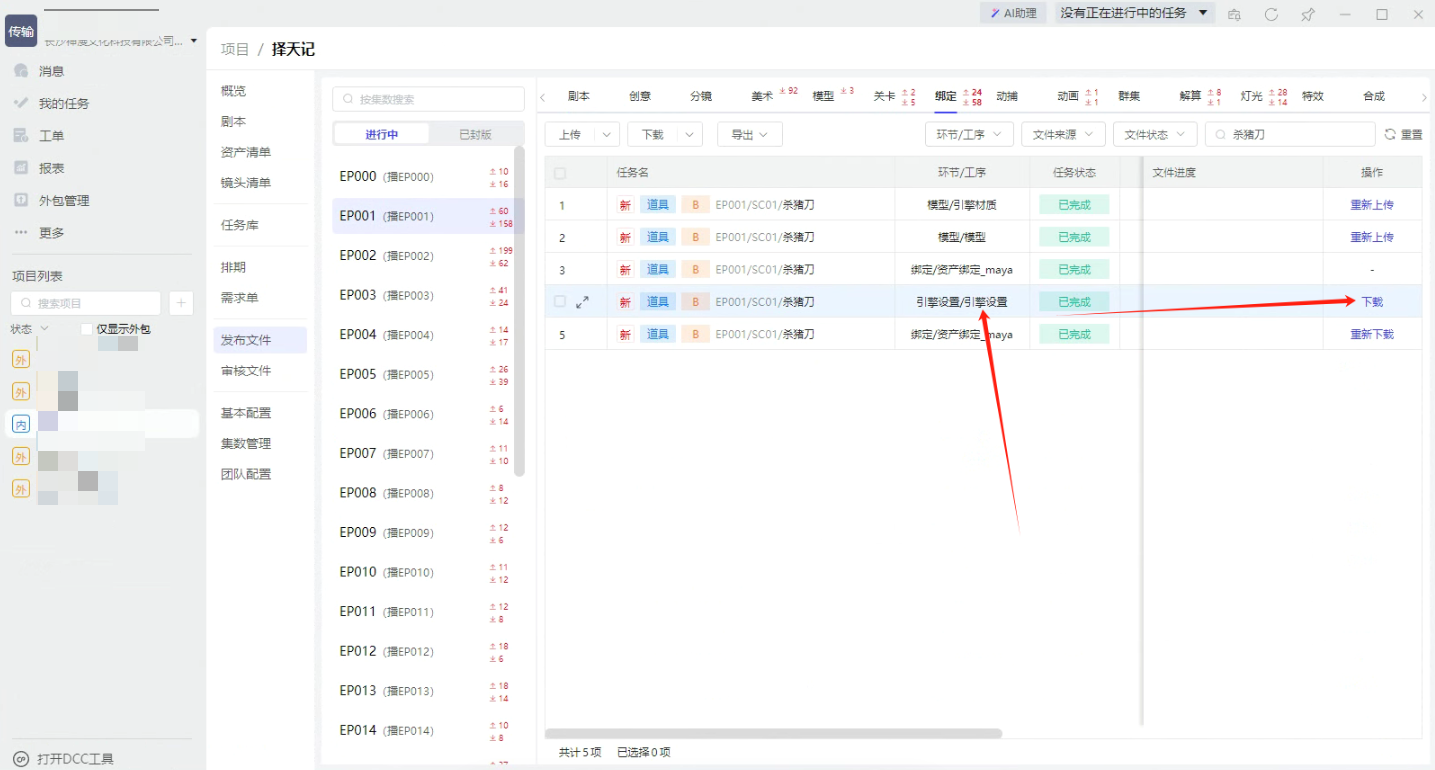Click 下载 link in 引擎设置 row

1371,302
